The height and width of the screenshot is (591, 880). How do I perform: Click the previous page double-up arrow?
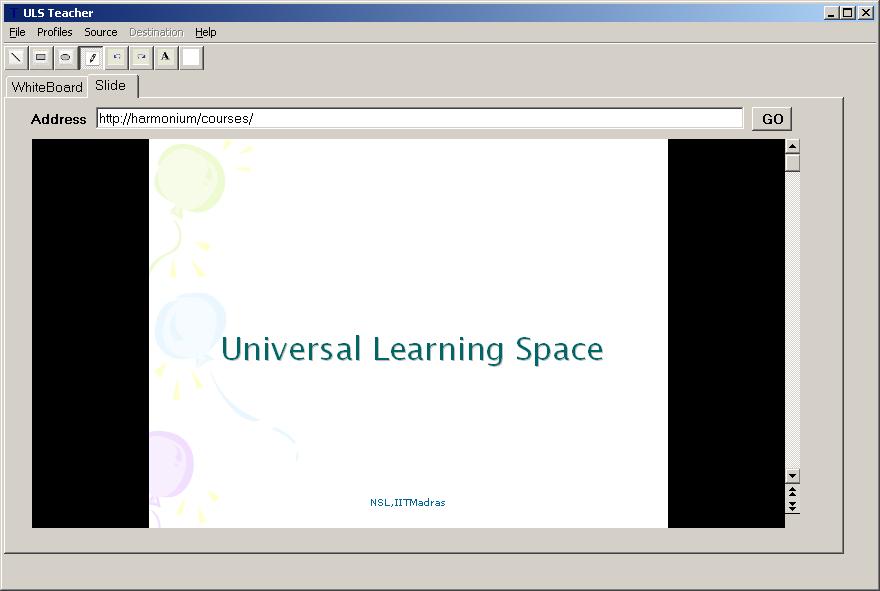[792, 492]
